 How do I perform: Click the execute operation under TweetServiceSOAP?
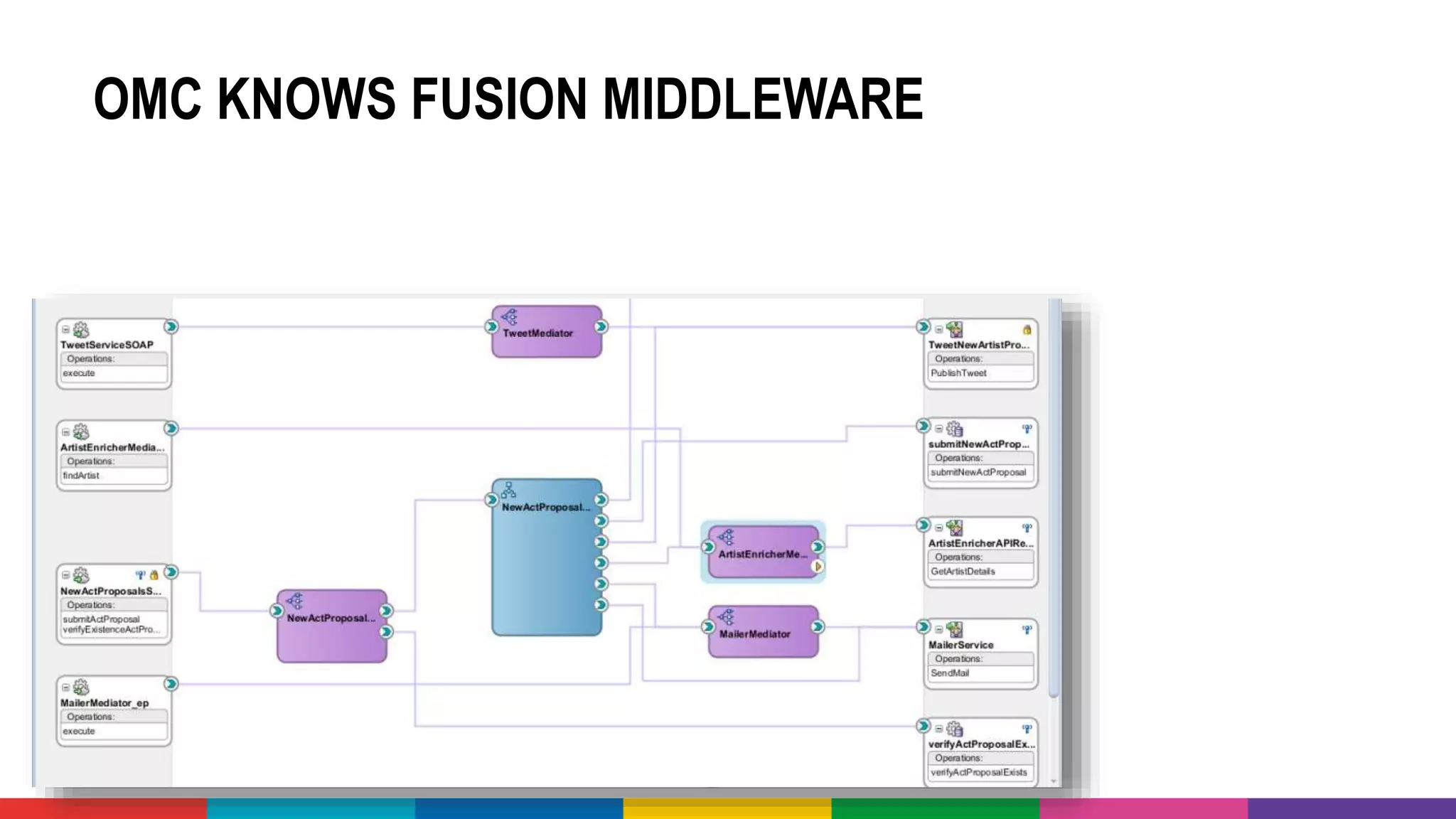(79, 373)
